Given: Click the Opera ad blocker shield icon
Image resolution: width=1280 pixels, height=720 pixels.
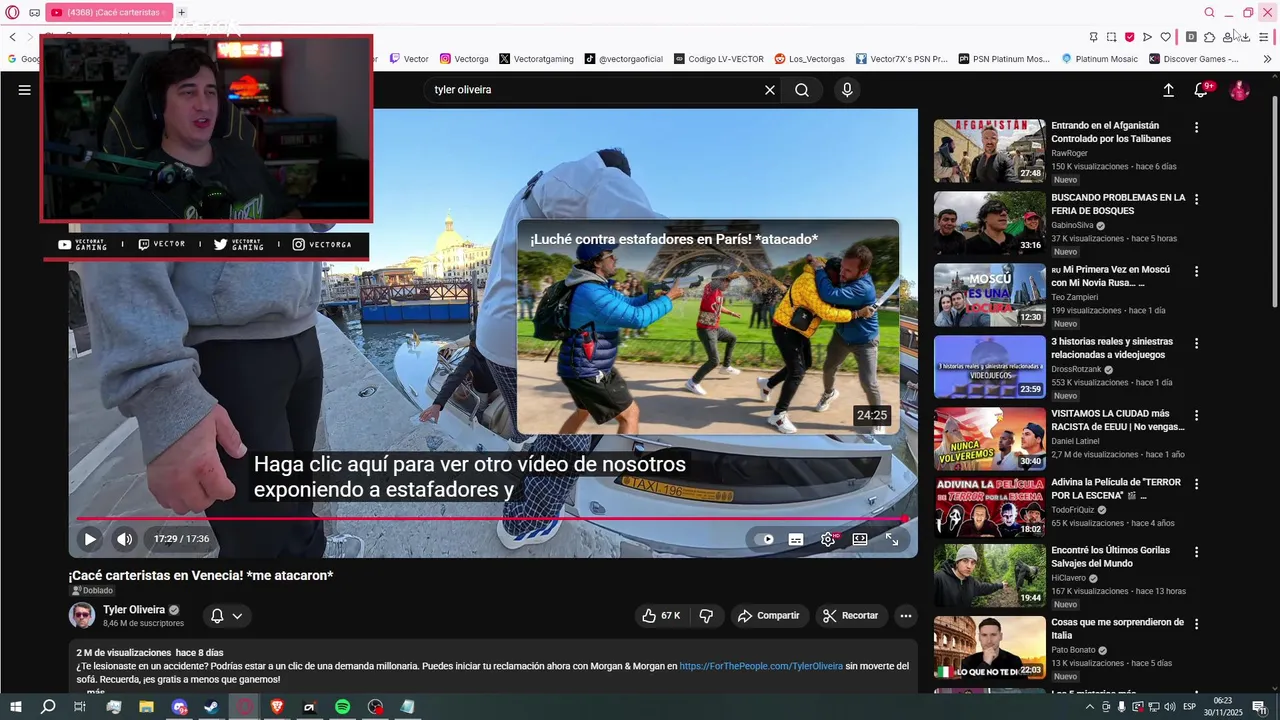Looking at the screenshot, I should (1129, 37).
